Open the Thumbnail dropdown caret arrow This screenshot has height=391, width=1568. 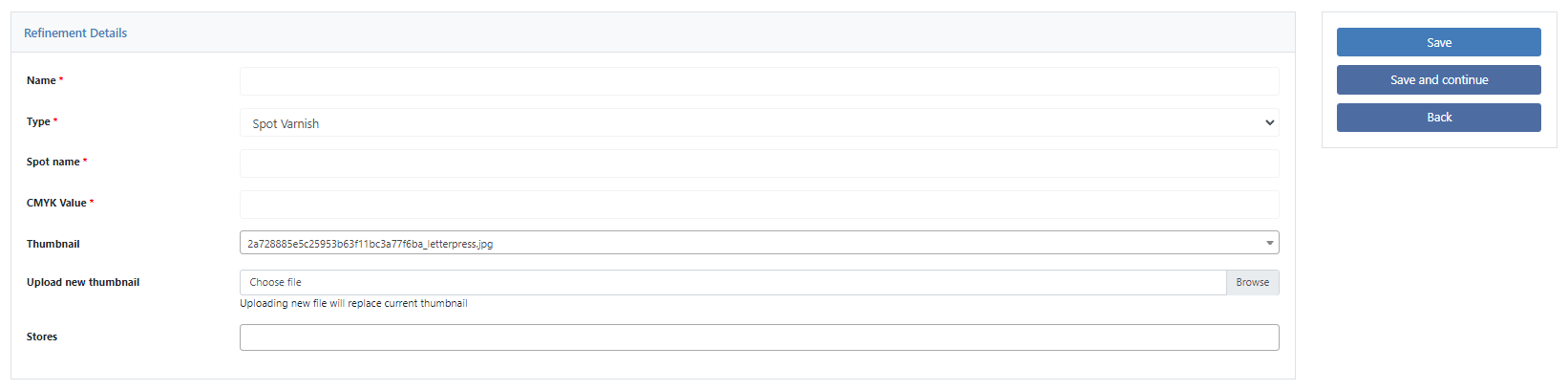(1269, 243)
